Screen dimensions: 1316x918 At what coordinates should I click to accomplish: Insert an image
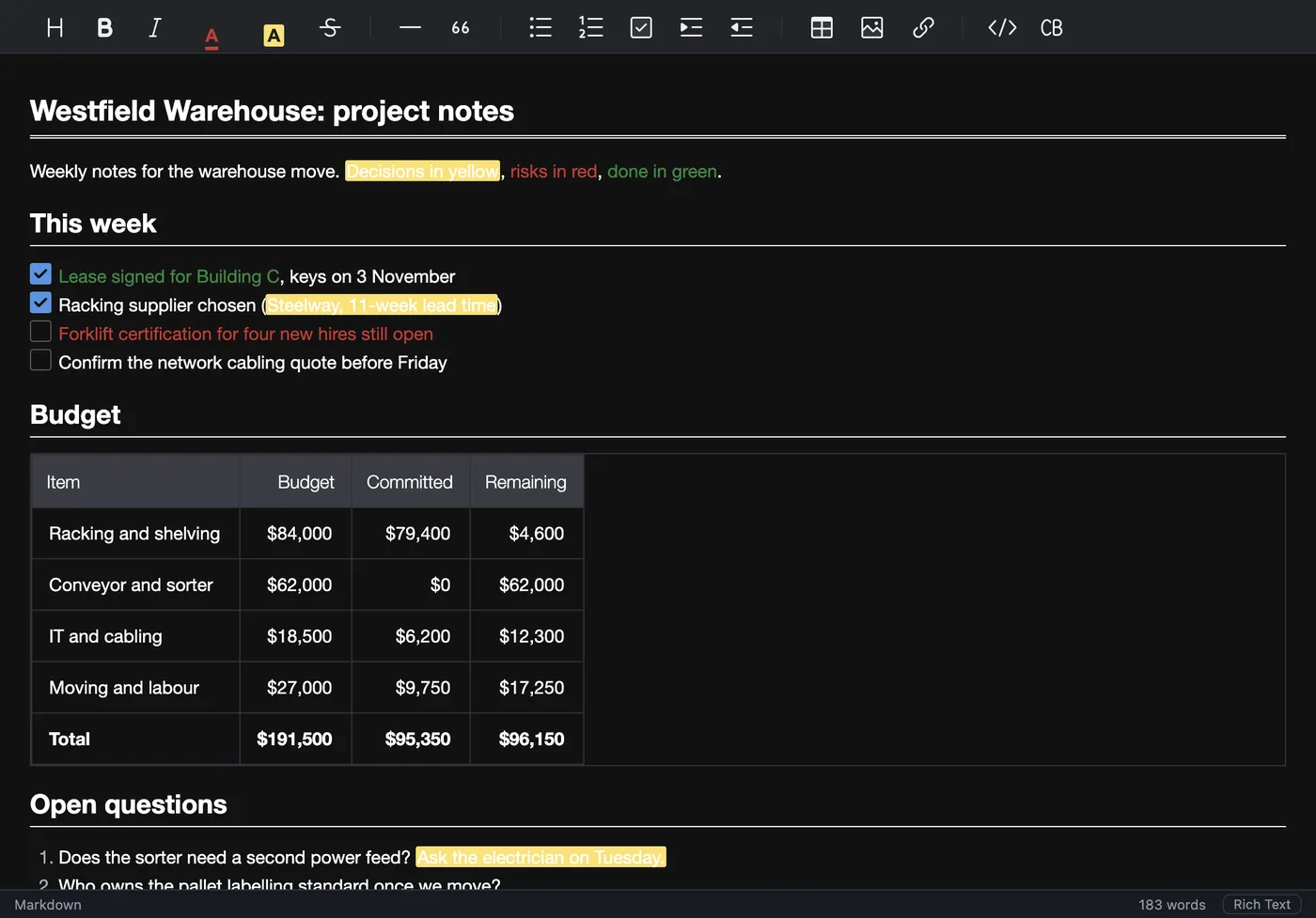coord(872,27)
